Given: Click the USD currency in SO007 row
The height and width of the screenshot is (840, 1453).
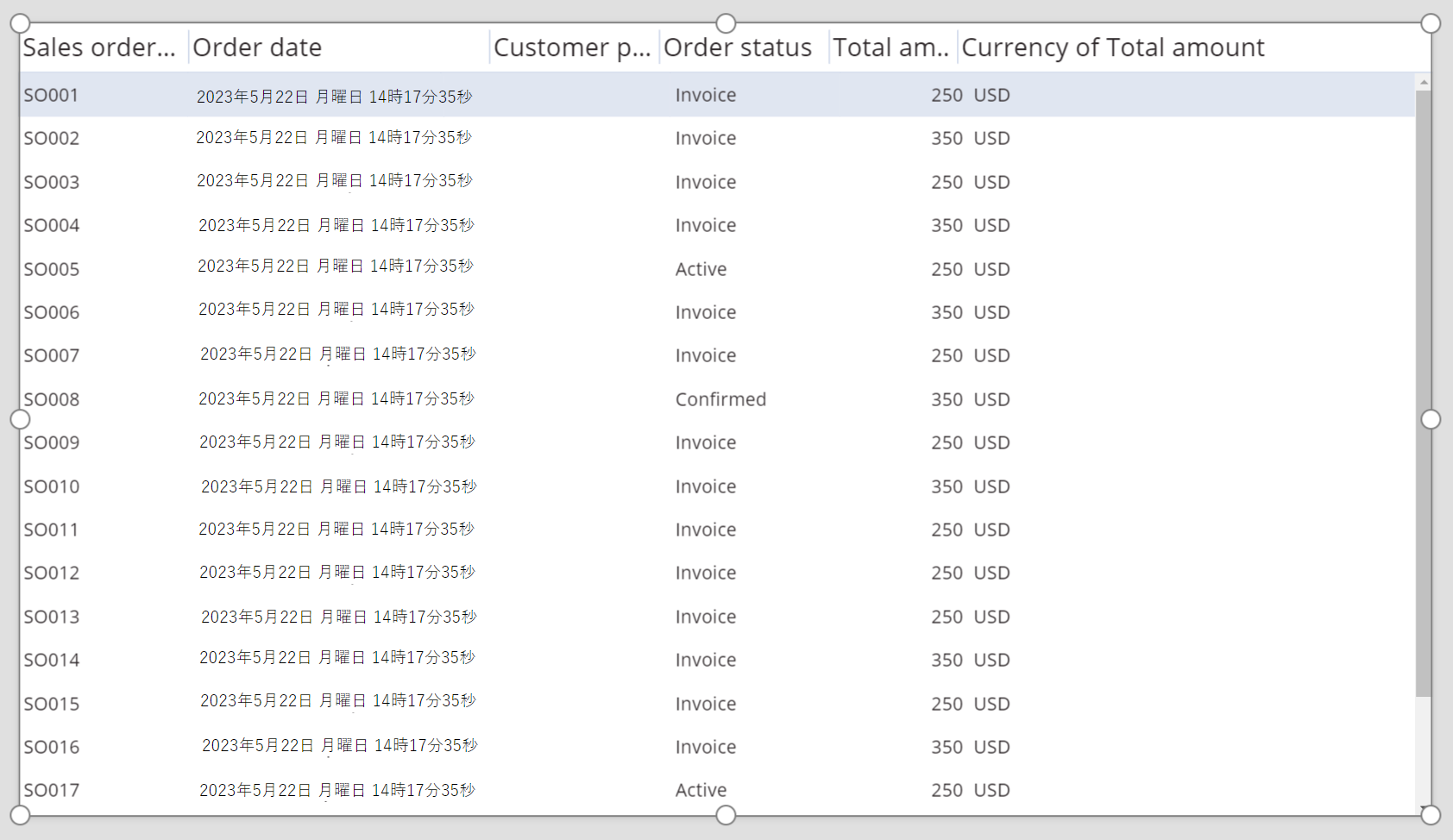Looking at the screenshot, I should (x=991, y=355).
